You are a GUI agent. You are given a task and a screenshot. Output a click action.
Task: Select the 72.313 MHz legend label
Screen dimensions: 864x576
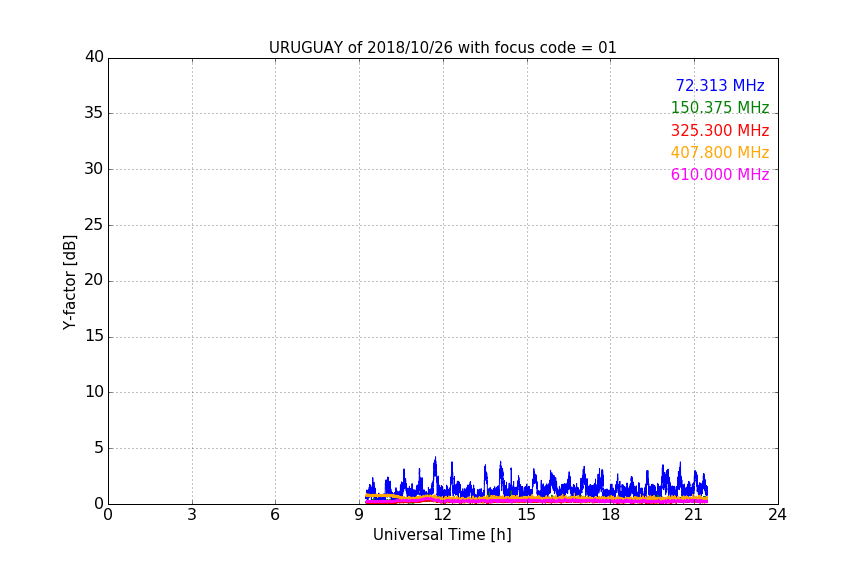click(x=720, y=85)
